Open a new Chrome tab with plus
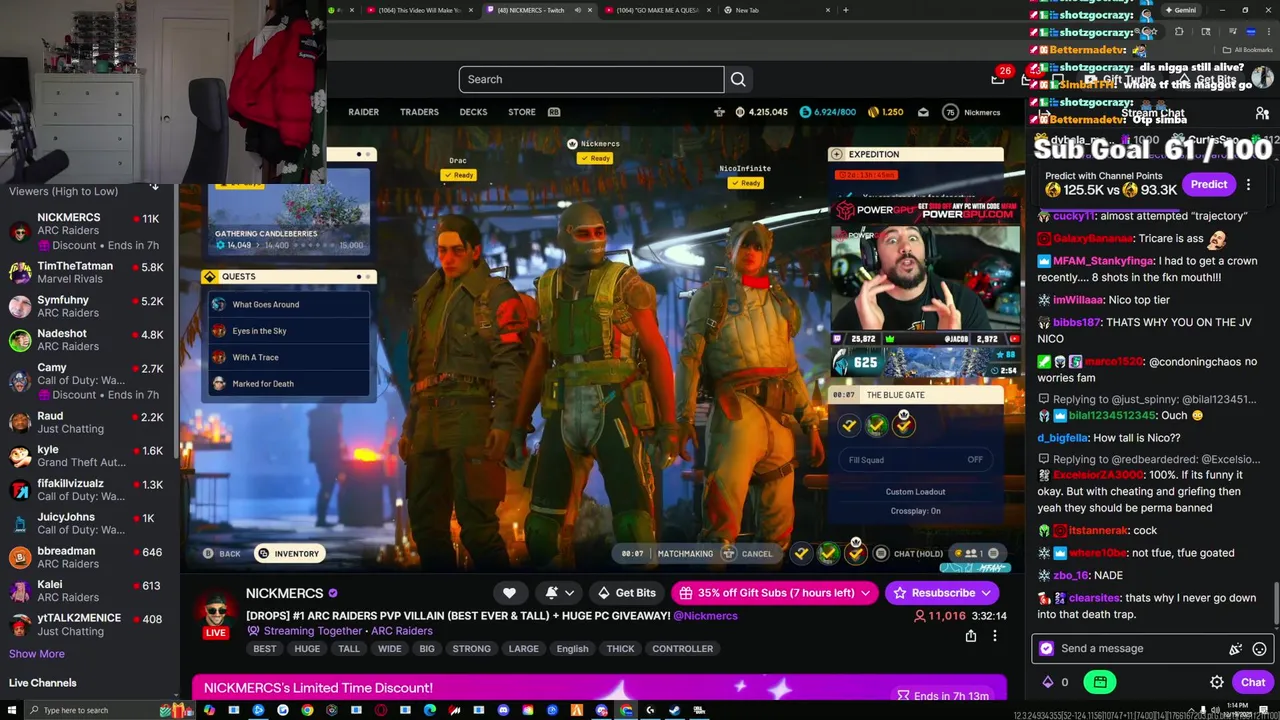Image resolution: width=1280 pixels, height=720 pixels. [846, 10]
